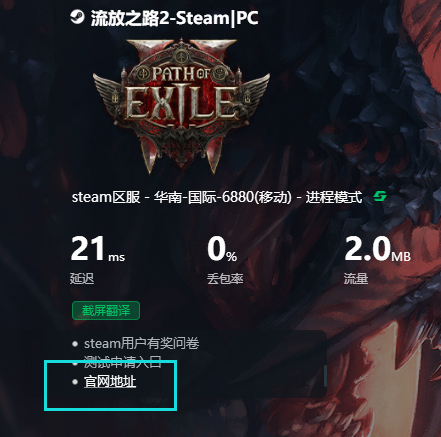Click the notice panel scrollbar thumb
Screen dimensions: 441x437
325,376
